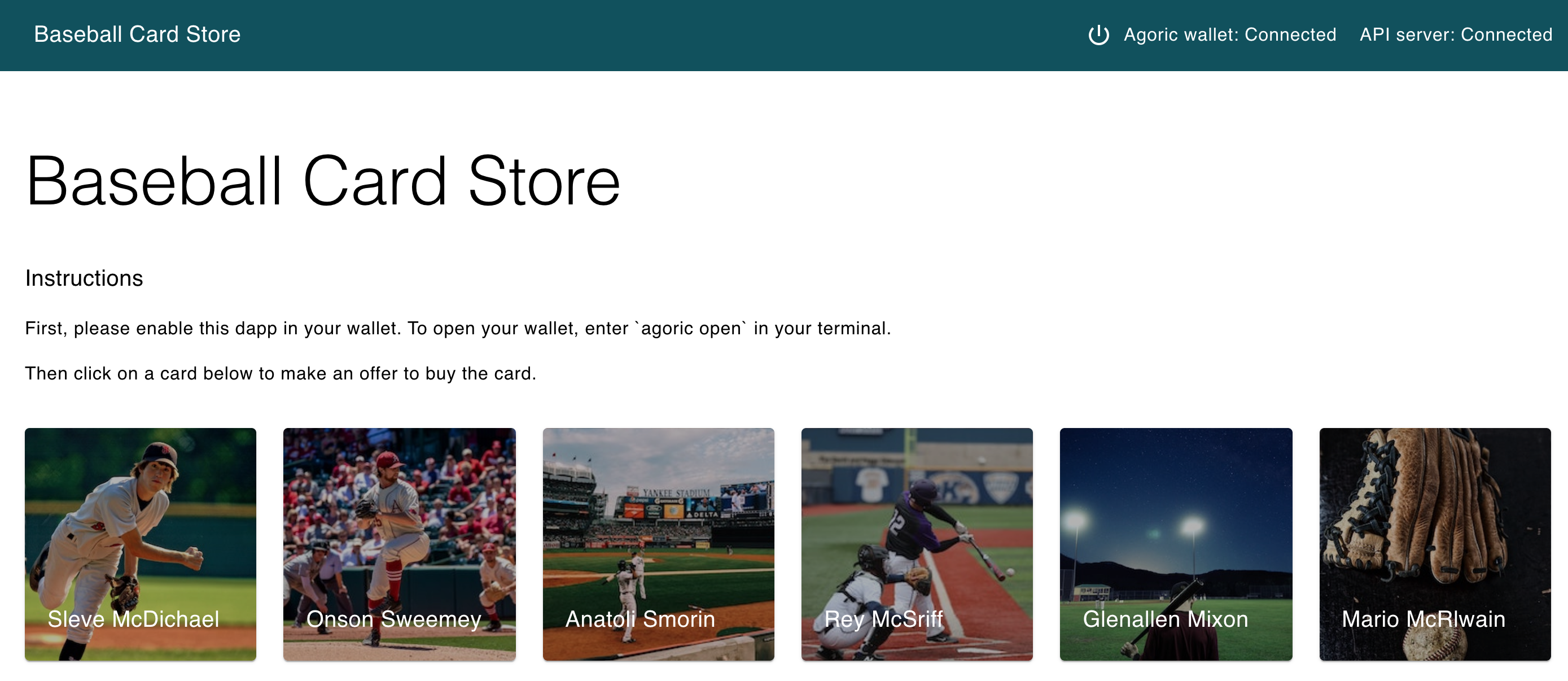The height and width of the screenshot is (681, 1568).
Task: Click the Glenallen Mixon name caption
Action: pyautogui.click(x=1165, y=619)
